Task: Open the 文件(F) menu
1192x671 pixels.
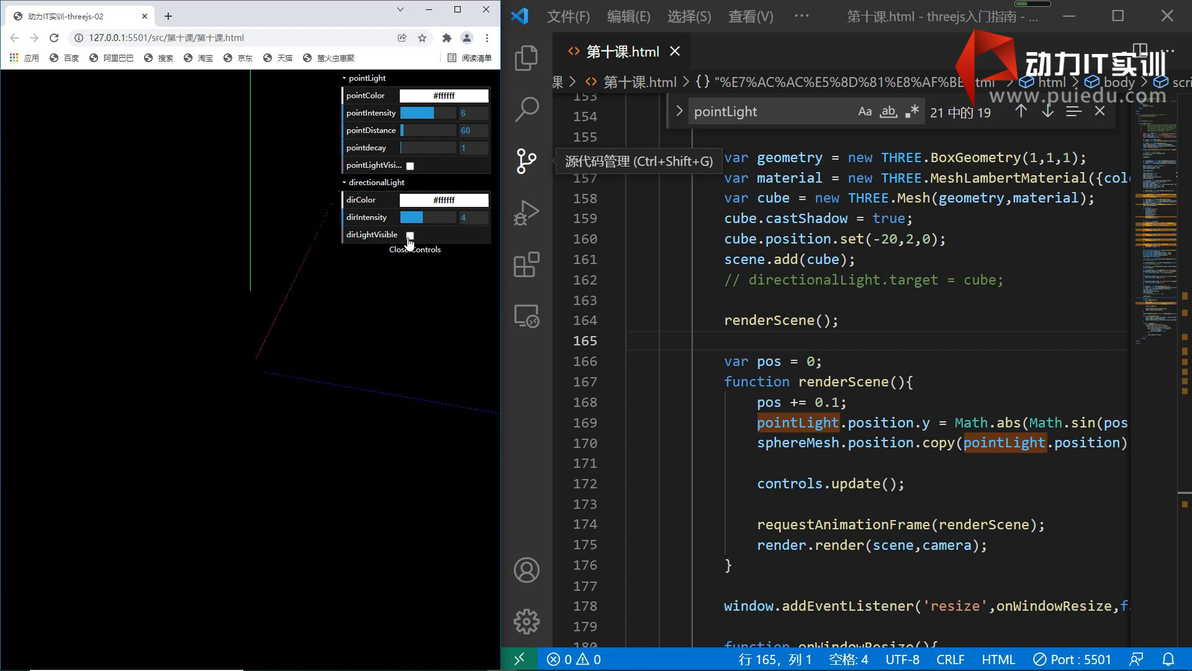Action: pos(568,17)
